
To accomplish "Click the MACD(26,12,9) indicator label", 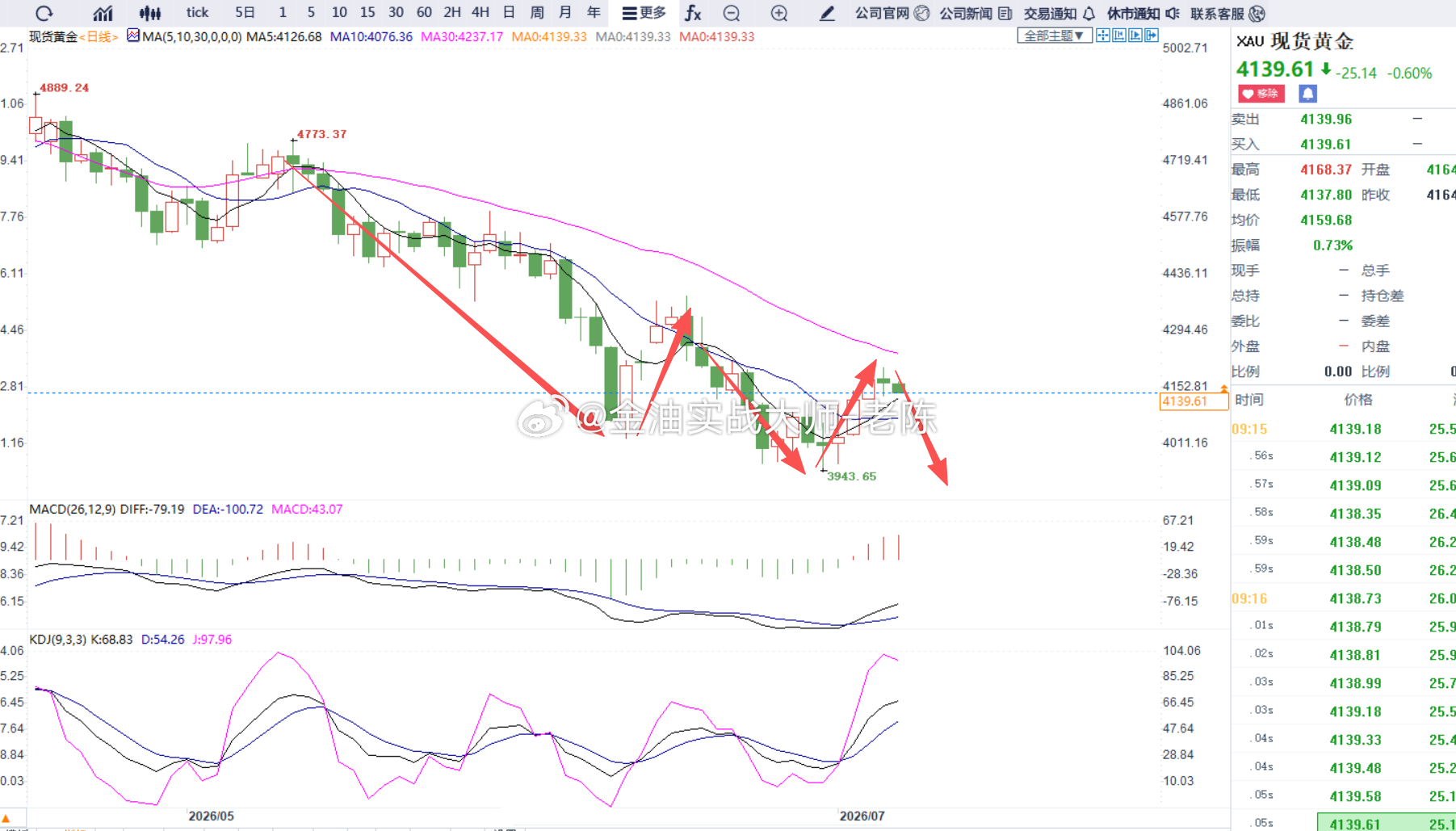I will tap(73, 510).
